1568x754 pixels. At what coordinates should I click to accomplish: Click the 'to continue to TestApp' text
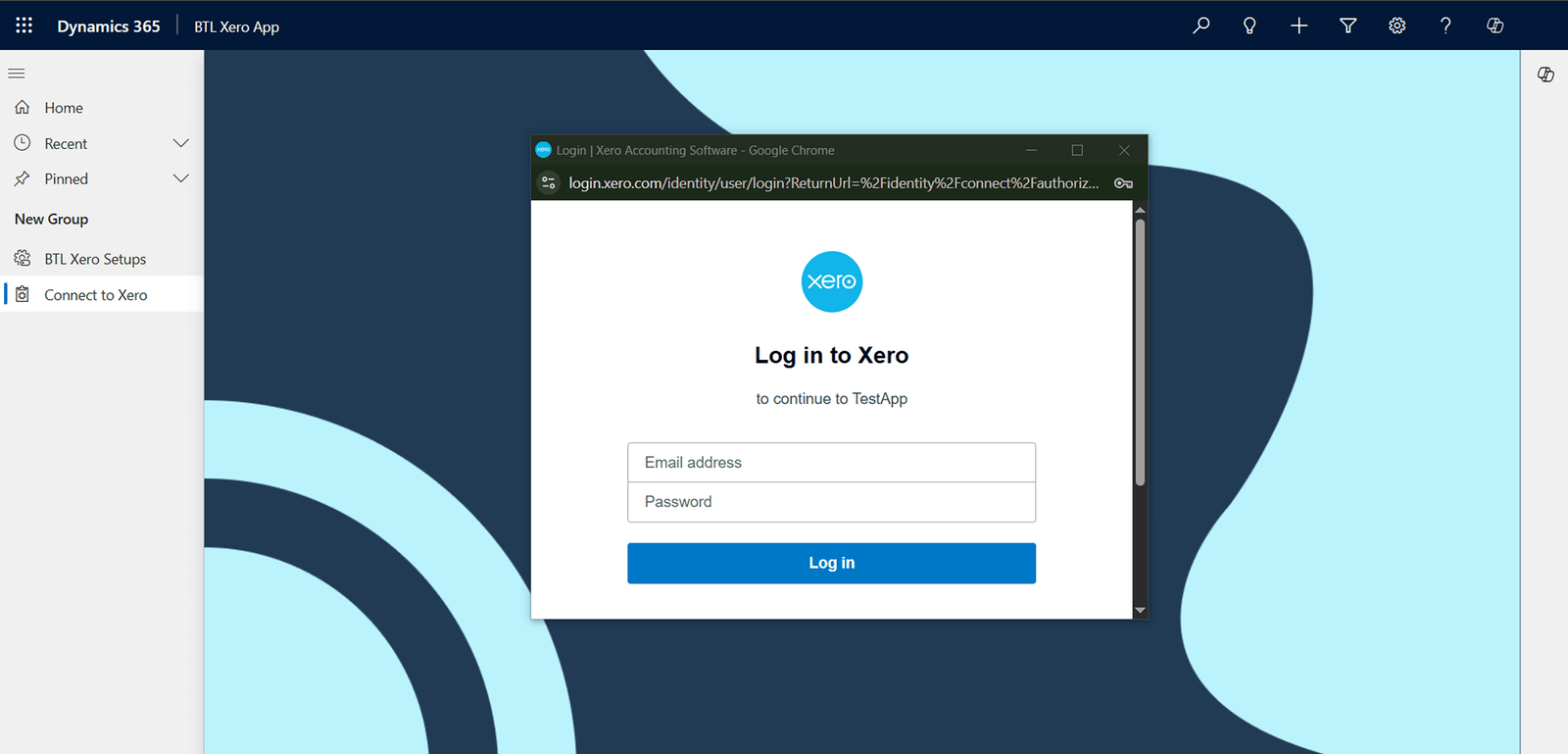tap(831, 398)
